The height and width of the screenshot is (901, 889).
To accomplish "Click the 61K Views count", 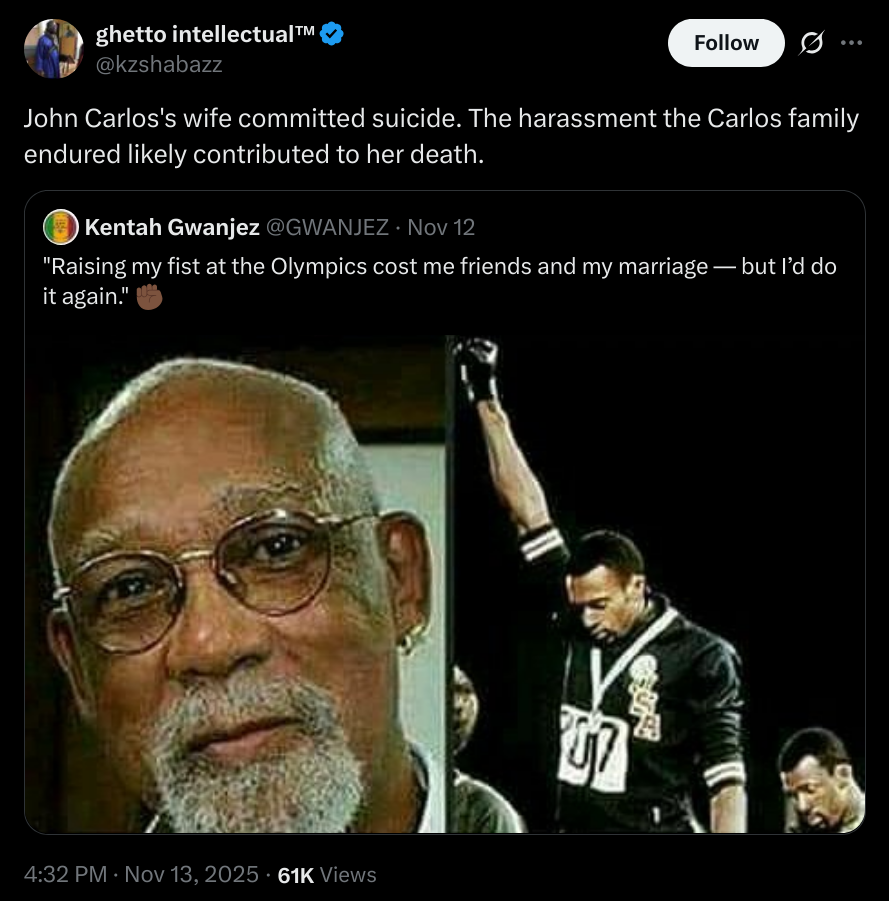I will tap(326, 874).
